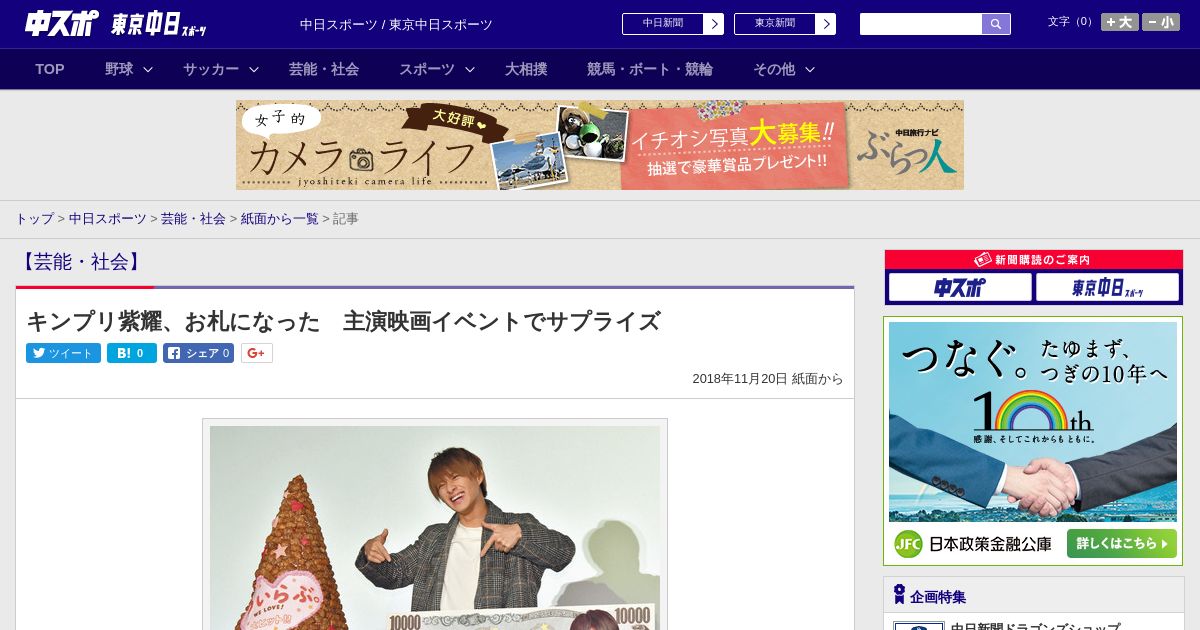Share article via Google+ button
1200x630 pixels.
point(257,353)
